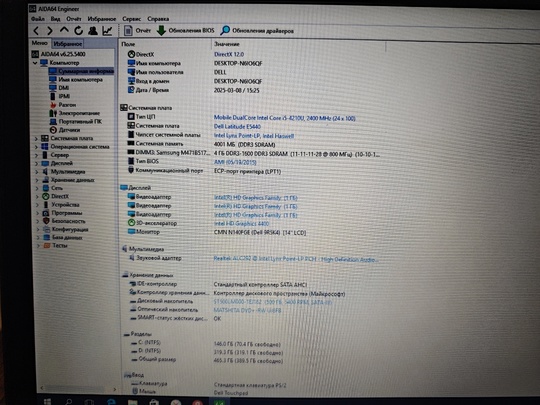Collapse the Компьютер tree node
Image resolution: width=540 pixels, height=405 pixels.
(35, 63)
